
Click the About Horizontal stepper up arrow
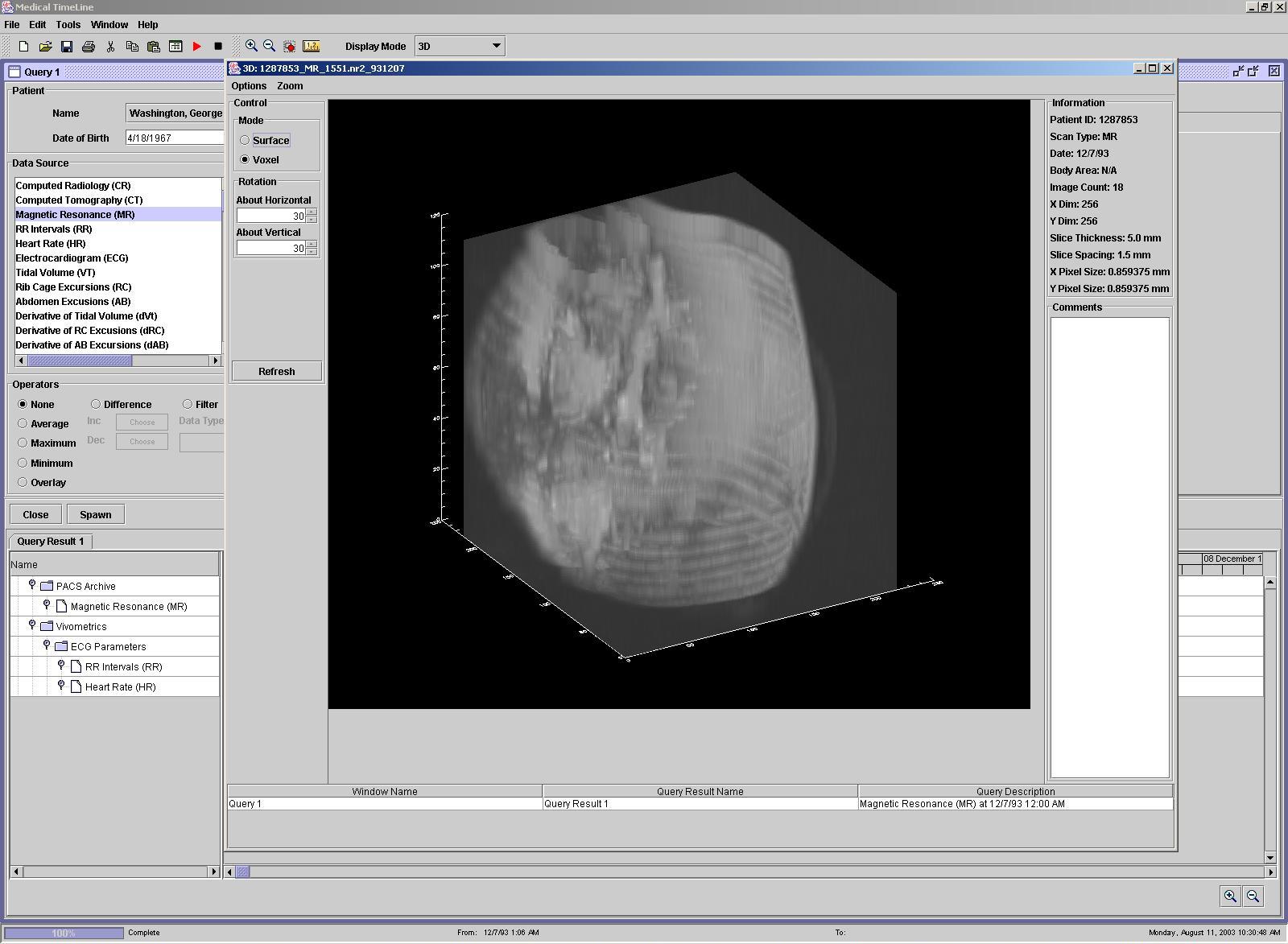312,212
